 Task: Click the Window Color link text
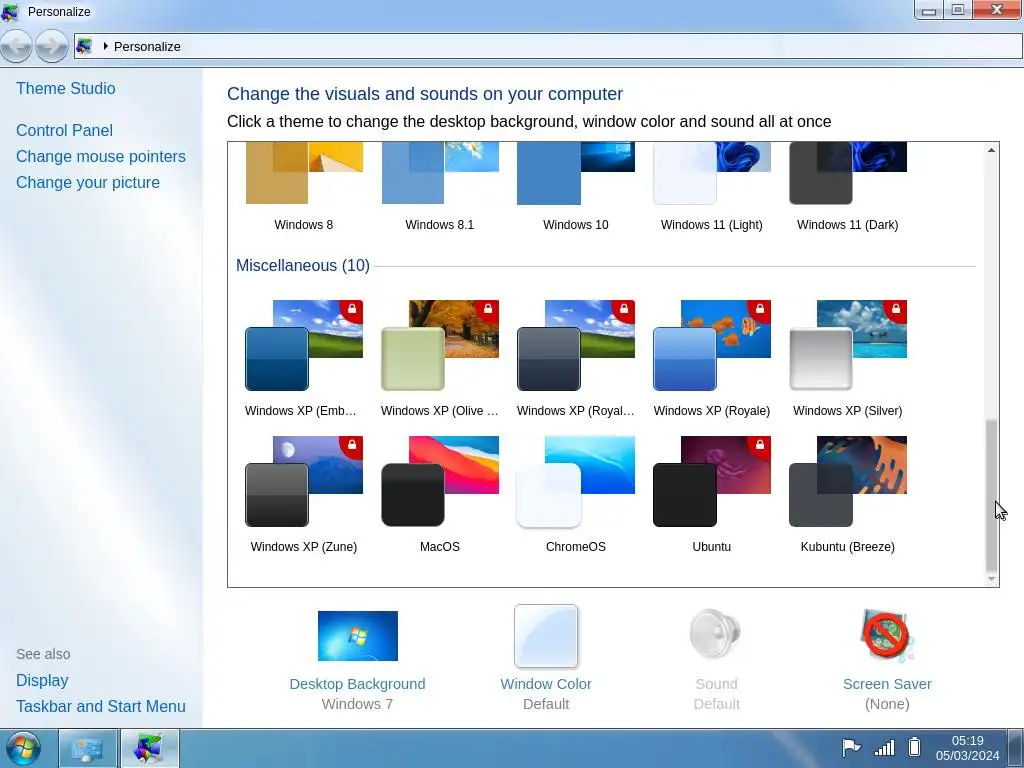[546, 684]
